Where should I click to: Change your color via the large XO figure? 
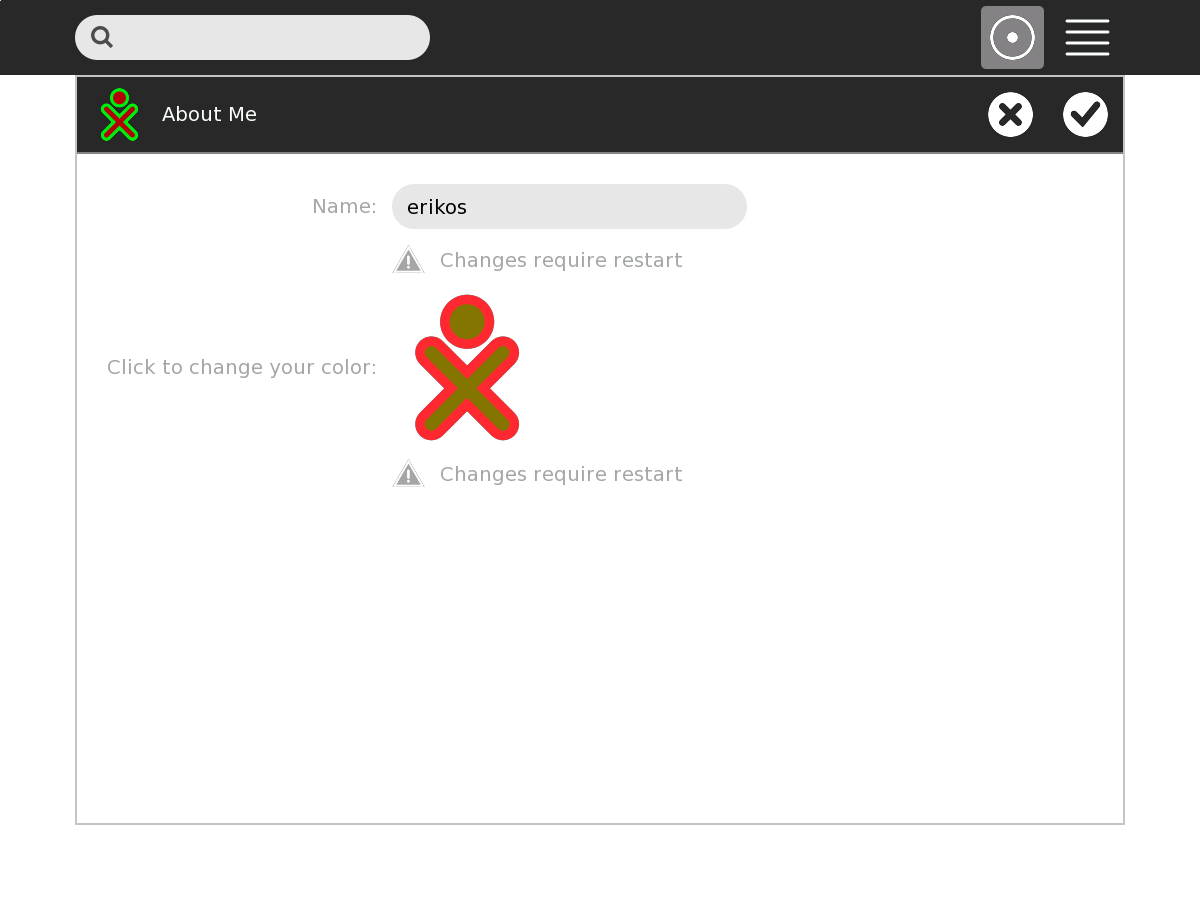467,368
